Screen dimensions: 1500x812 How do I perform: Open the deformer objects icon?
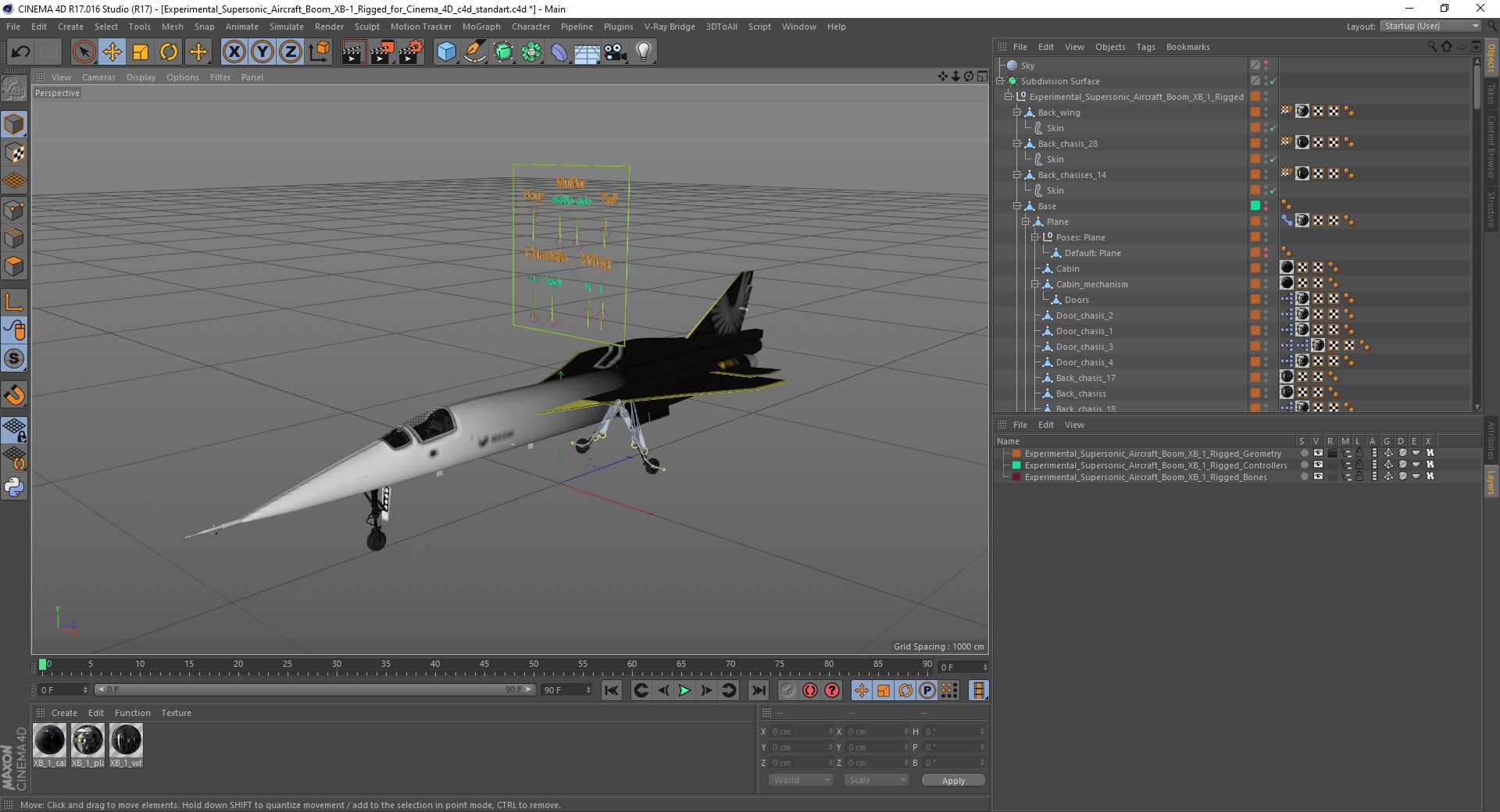coord(559,52)
